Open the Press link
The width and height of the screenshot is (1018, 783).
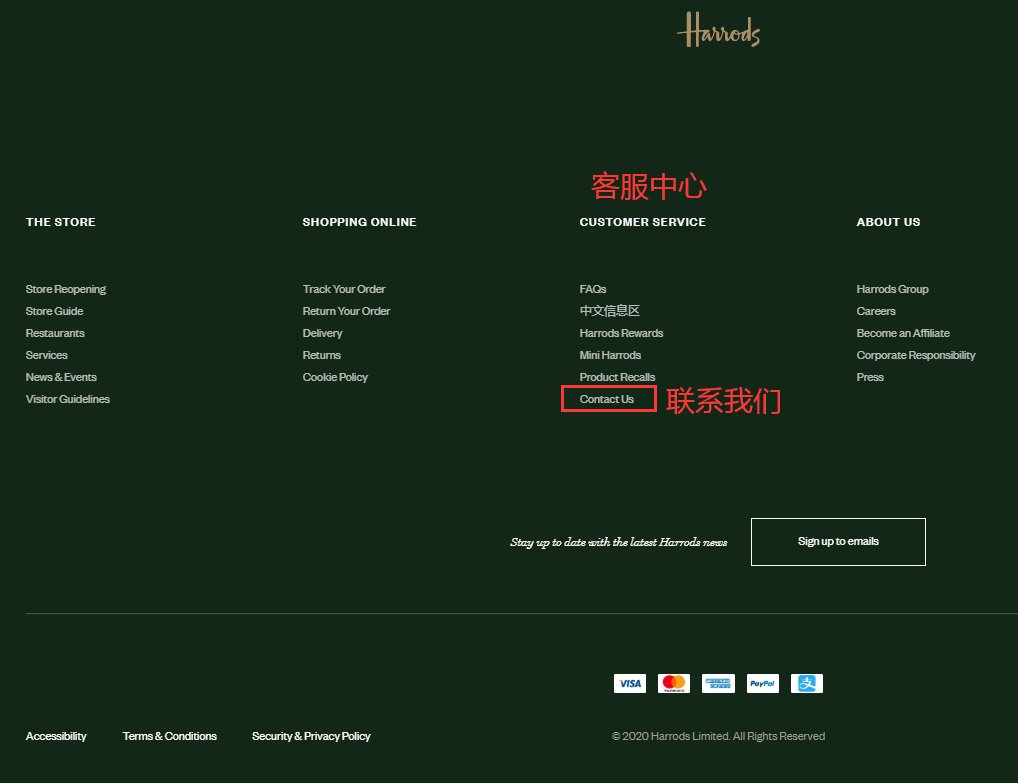coord(870,377)
